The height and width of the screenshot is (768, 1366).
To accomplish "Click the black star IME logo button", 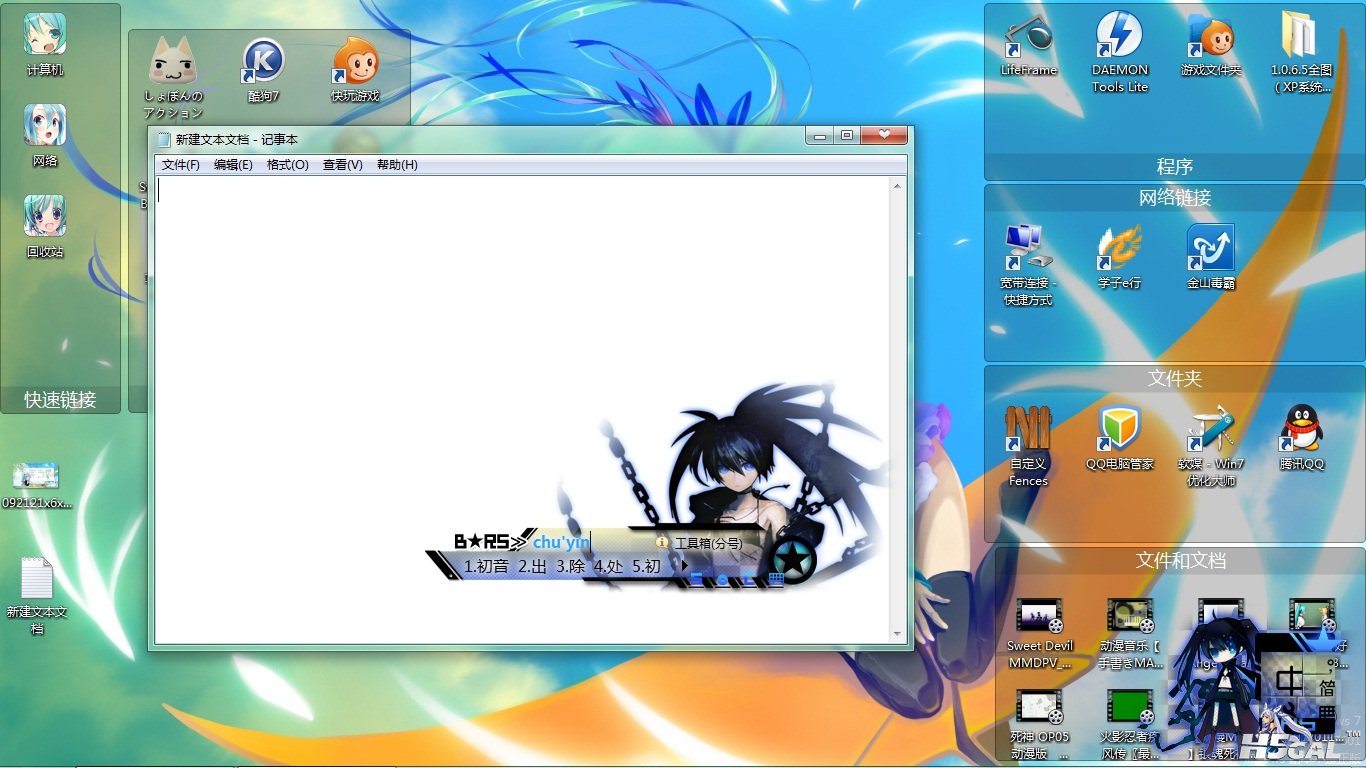I will coord(792,562).
